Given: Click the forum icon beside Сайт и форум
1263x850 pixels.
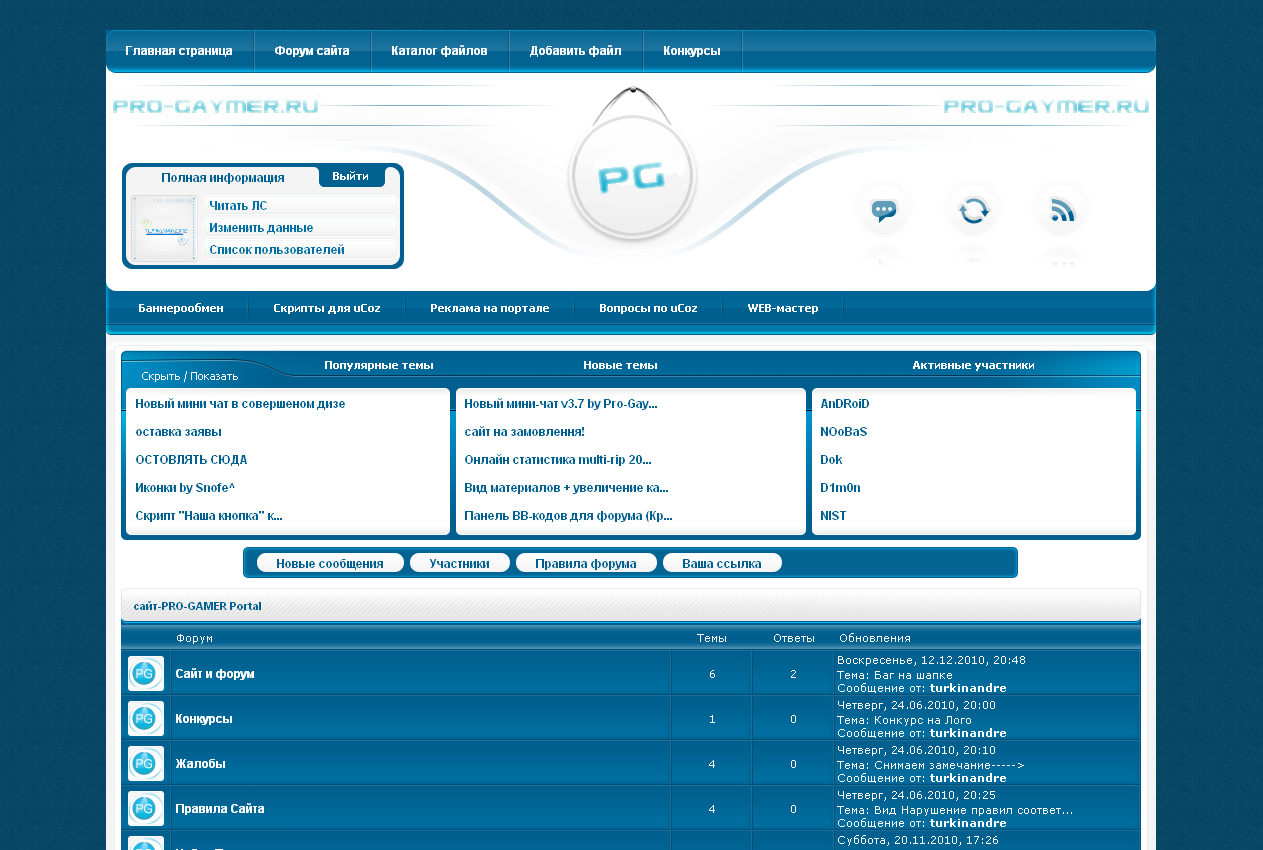Looking at the screenshot, I should tap(146, 674).
